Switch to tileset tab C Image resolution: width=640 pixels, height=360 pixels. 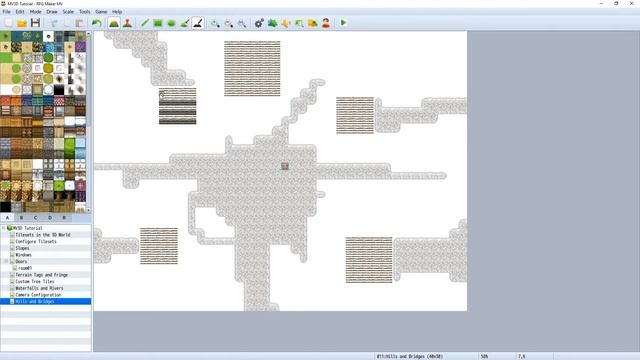(x=36, y=218)
